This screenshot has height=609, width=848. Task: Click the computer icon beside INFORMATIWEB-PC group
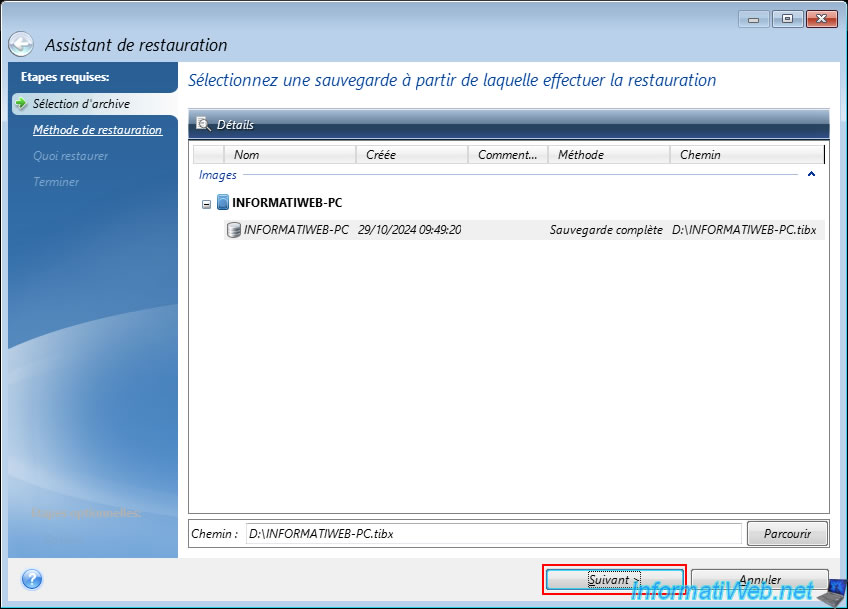[x=222, y=202]
